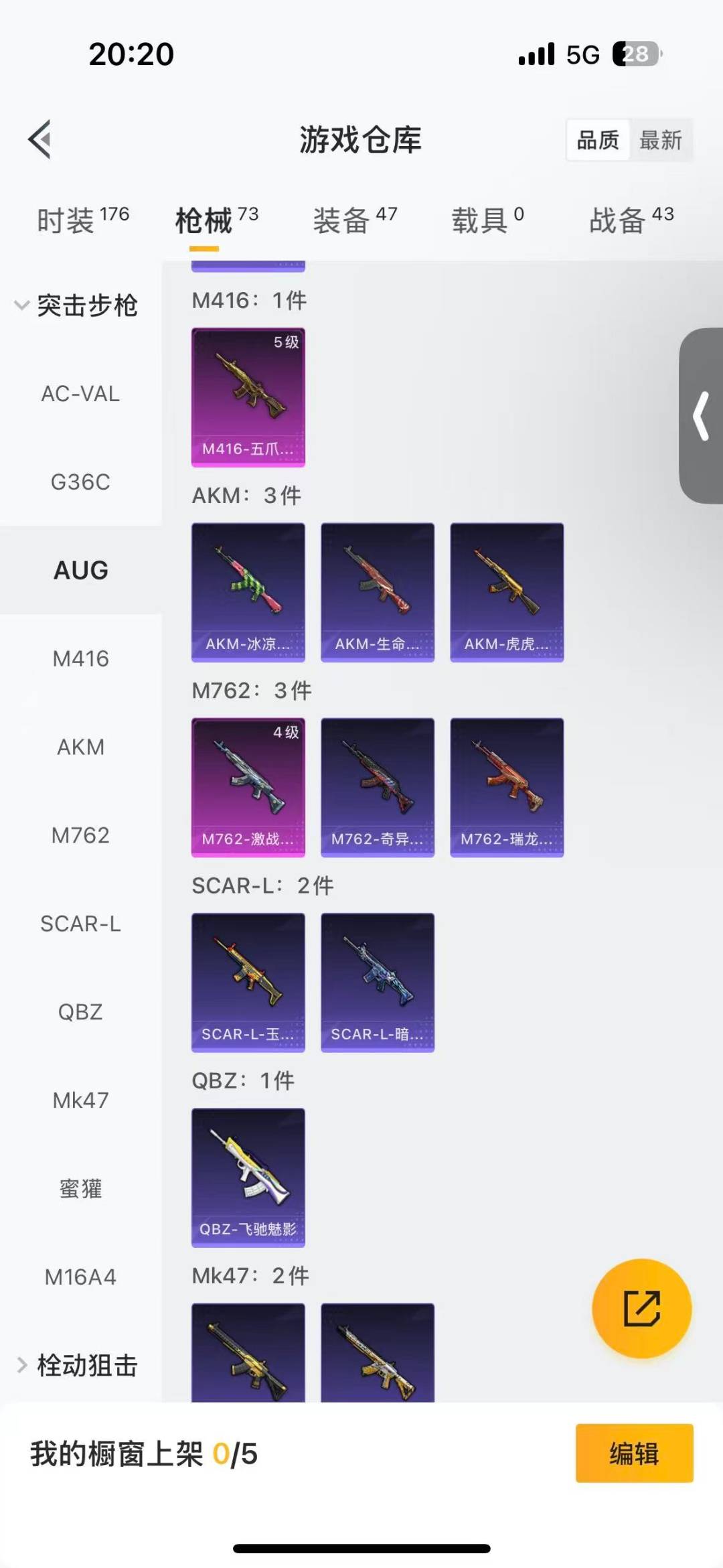The width and height of the screenshot is (723, 1568).
Task: Open the 装备 tab
Action: 355,220
